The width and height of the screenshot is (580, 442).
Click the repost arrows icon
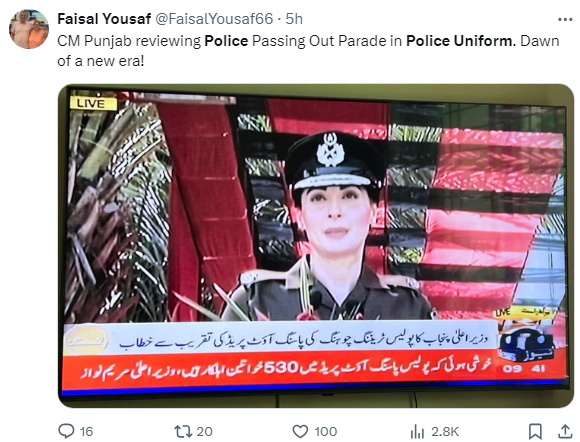pos(183,431)
